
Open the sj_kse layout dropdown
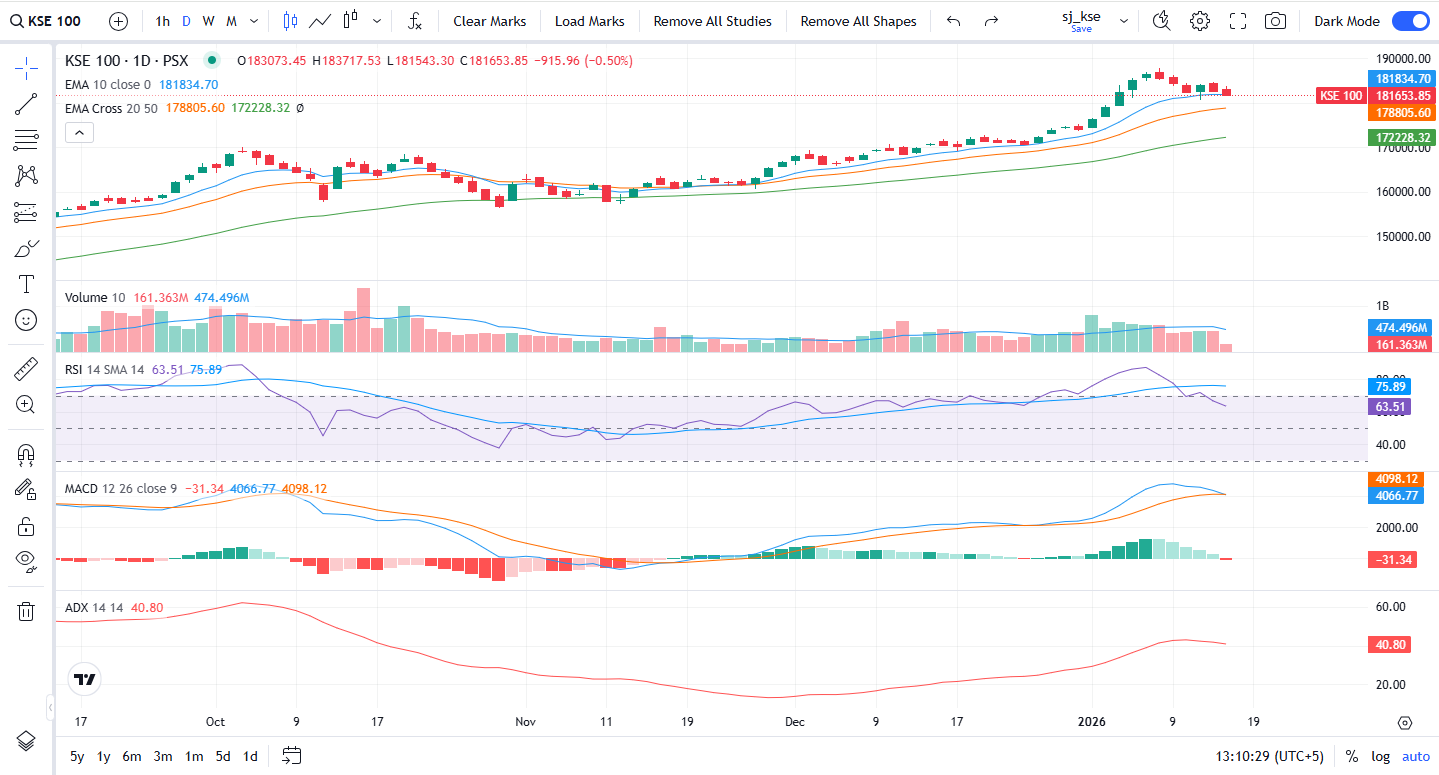tap(1124, 21)
